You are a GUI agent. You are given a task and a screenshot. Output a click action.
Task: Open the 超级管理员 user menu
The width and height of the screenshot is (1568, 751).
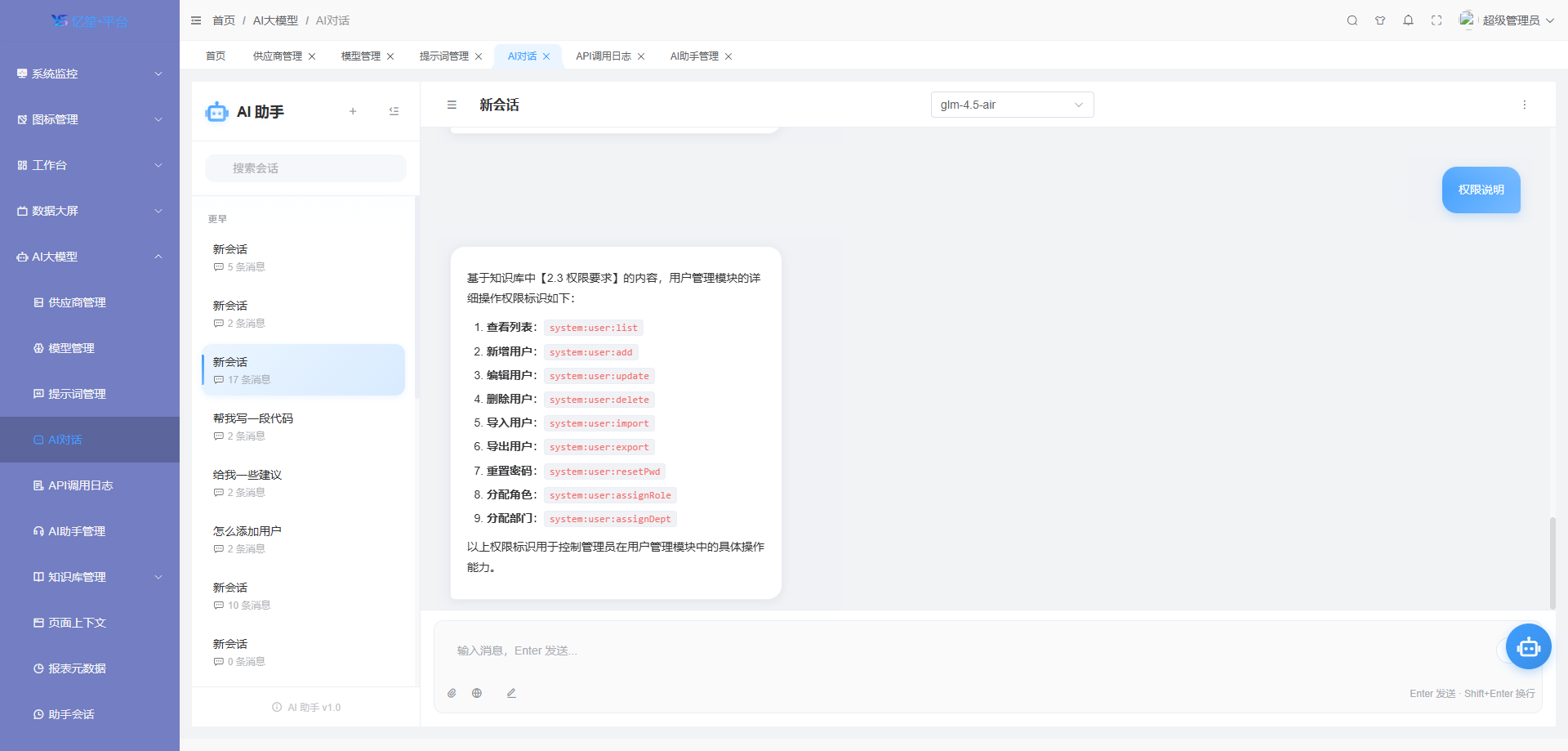click(1506, 20)
